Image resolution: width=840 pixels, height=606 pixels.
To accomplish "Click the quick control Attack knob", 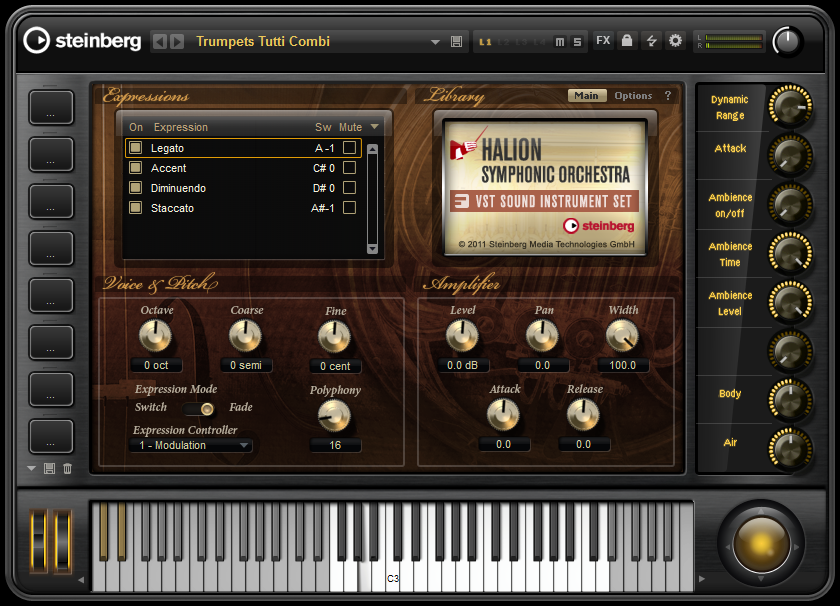I will coord(790,155).
